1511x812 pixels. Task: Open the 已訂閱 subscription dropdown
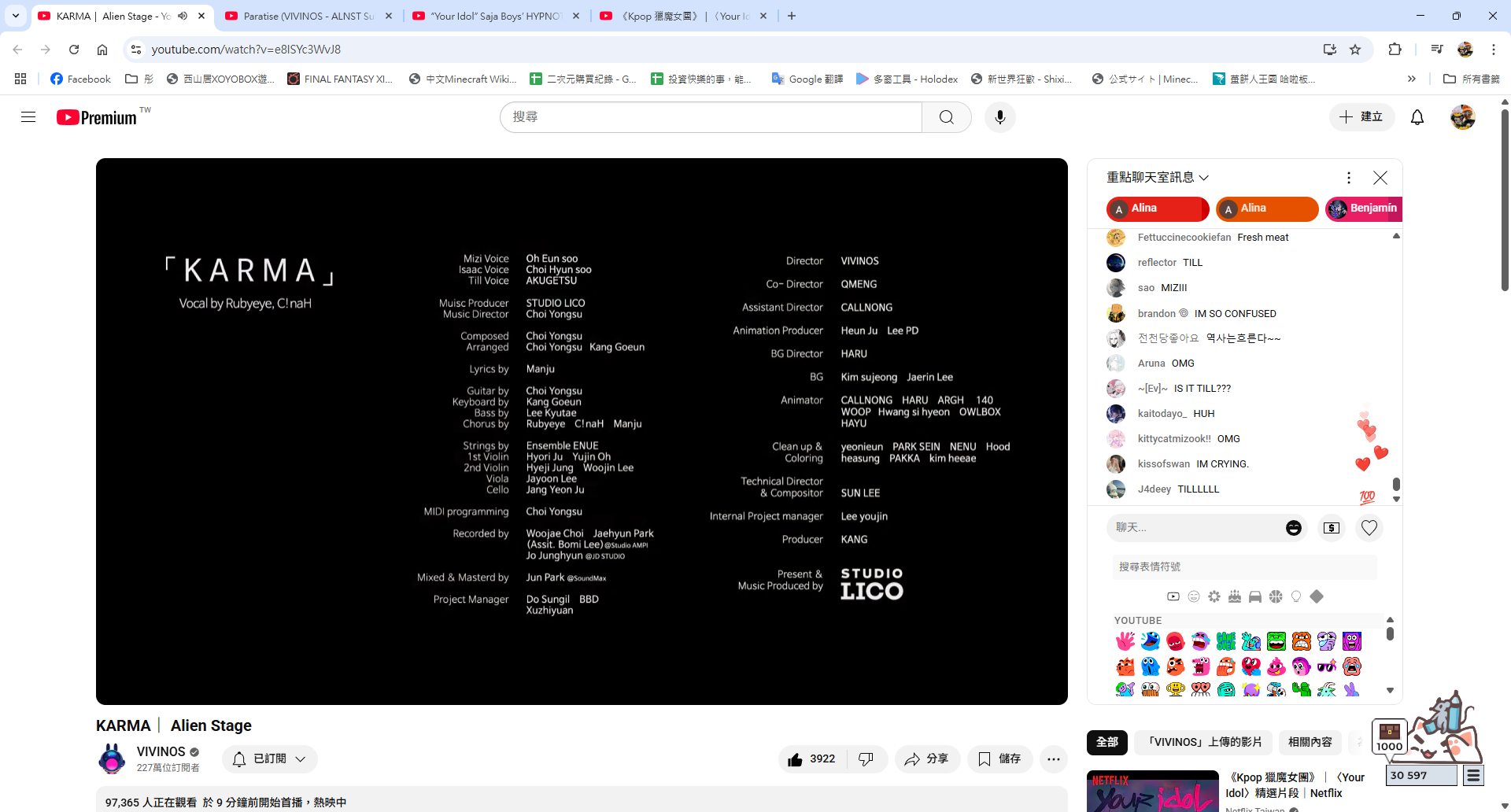270,759
